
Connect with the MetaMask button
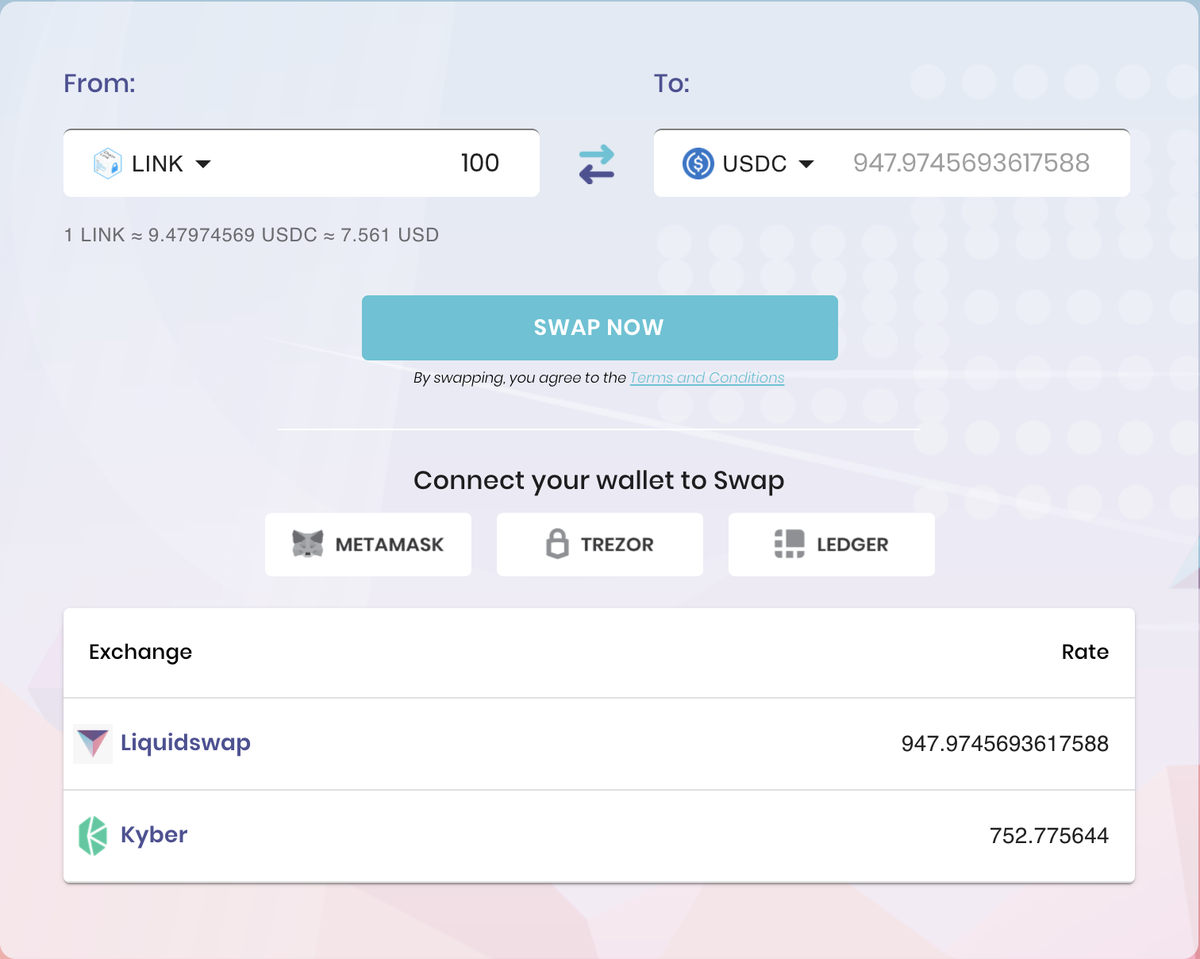(368, 544)
